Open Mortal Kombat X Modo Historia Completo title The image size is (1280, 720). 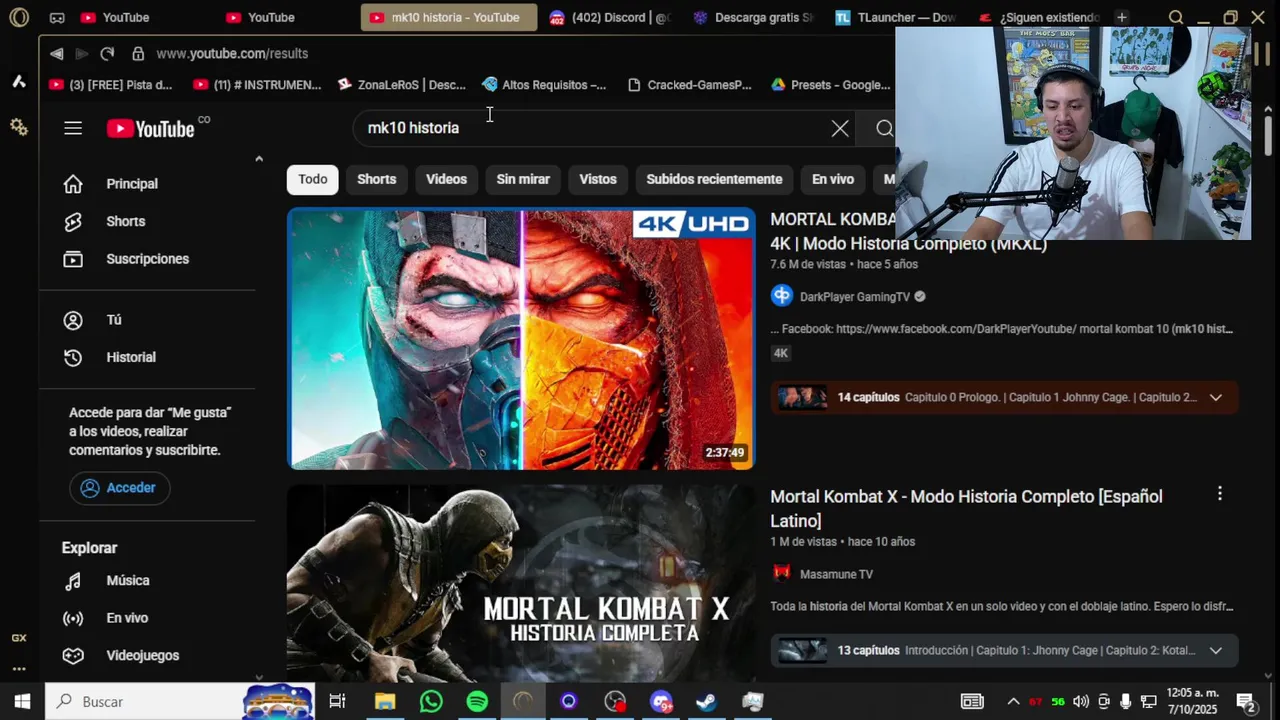(x=966, y=508)
